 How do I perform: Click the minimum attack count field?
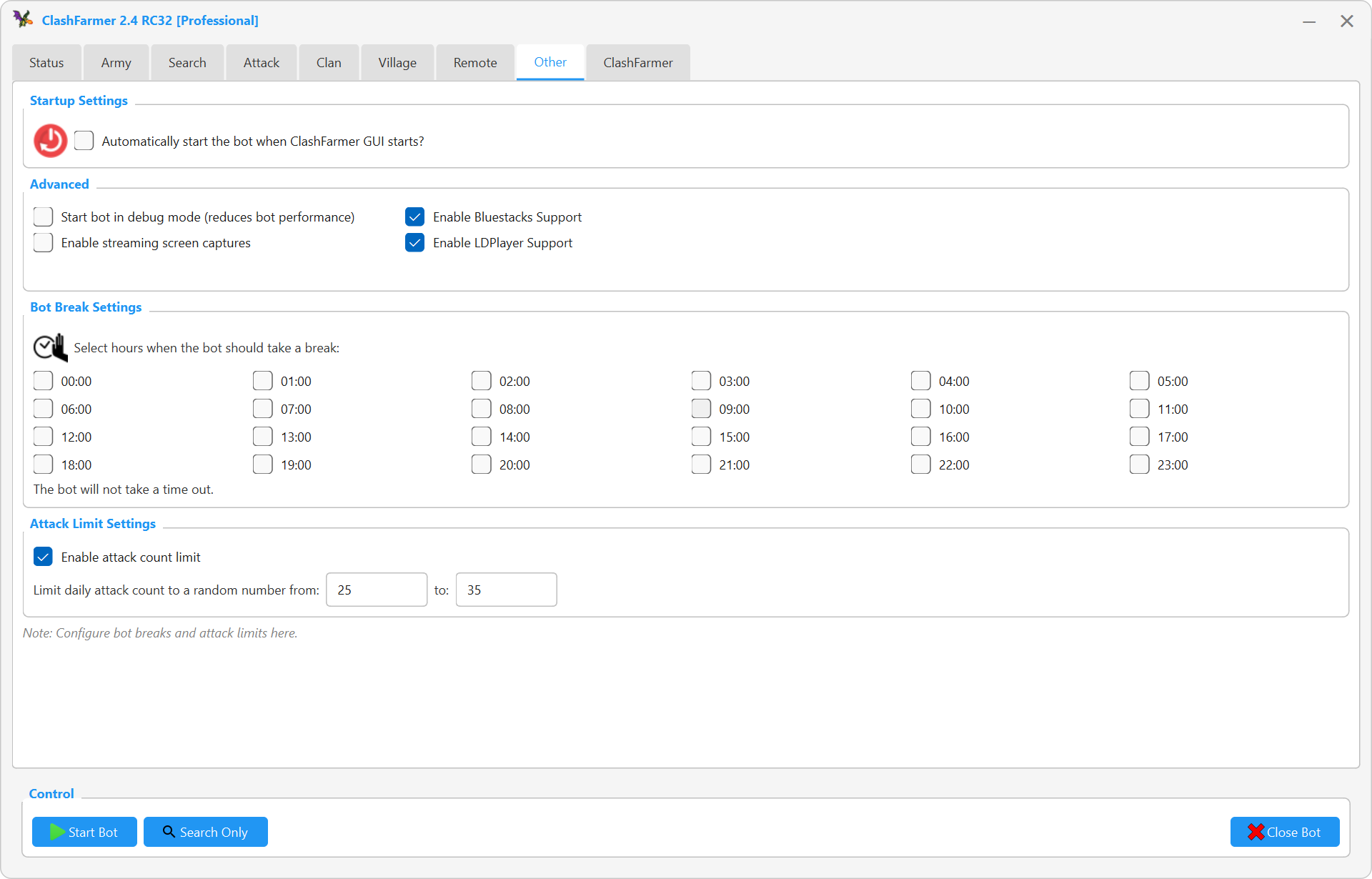point(377,590)
